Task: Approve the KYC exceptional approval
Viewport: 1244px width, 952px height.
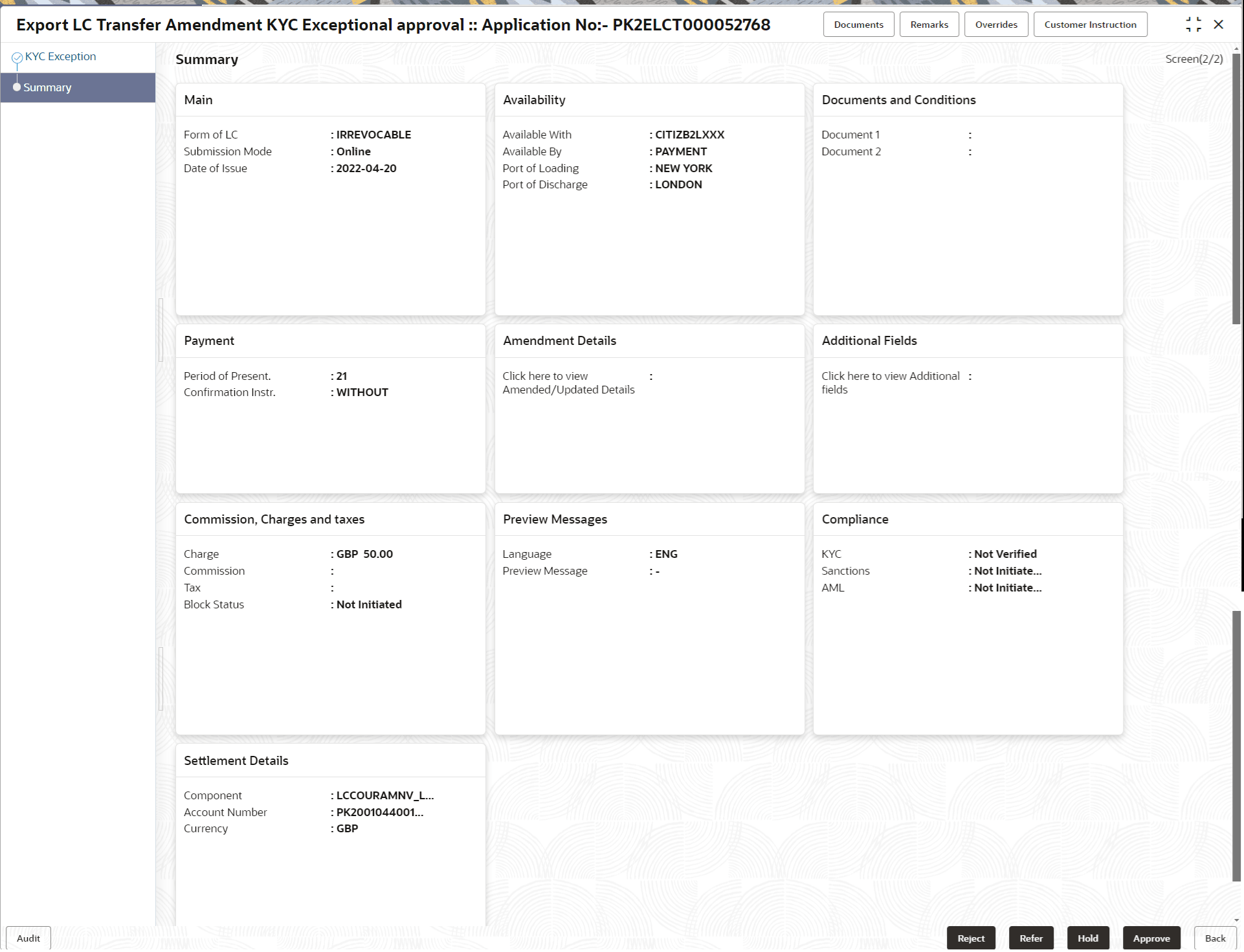Action: pos(1151,938)
